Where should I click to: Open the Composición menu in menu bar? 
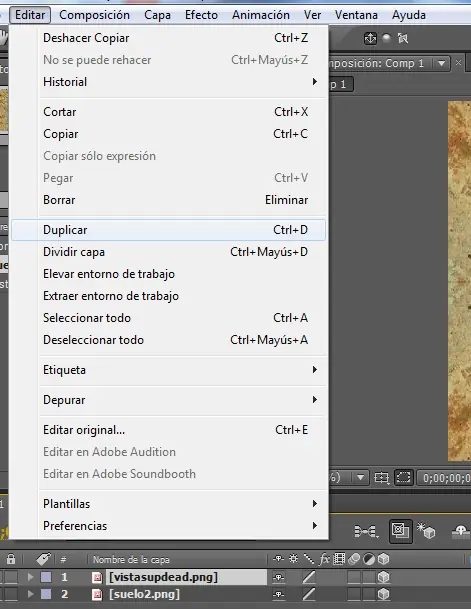pyautogui.click(x=94, y=15)
